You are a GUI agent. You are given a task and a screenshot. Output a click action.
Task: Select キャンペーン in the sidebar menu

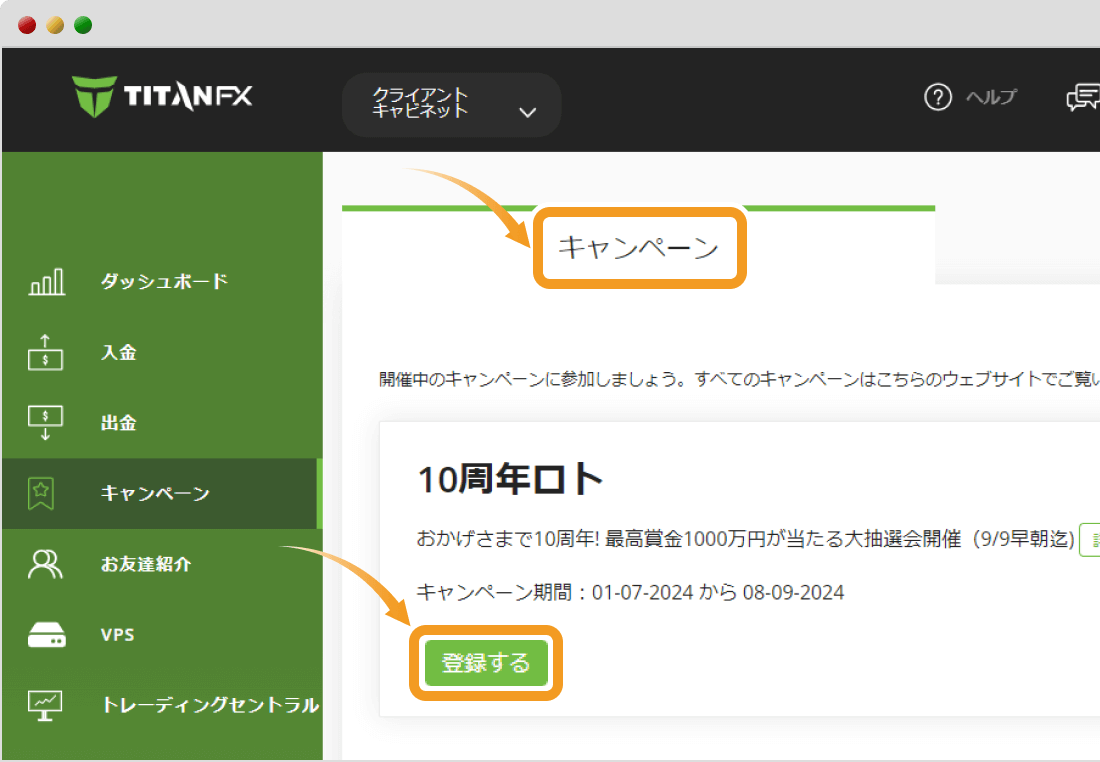pyautogui.click(x=162, y=493)
